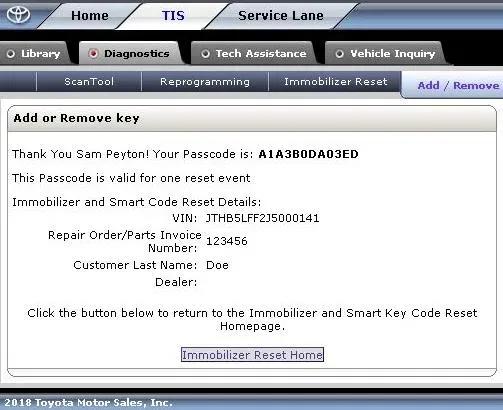
Task: Select the Library radio indicator
Action: tap(11, 54)
